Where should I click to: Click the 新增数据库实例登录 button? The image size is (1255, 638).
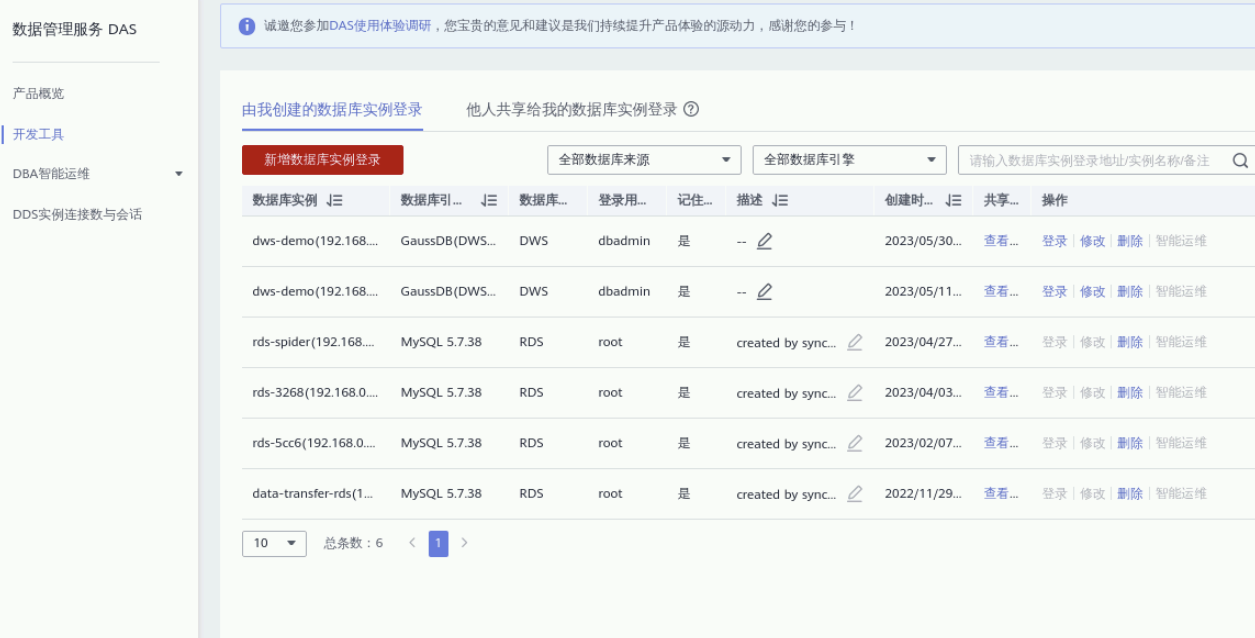pyautogui.click(x=322, y=160)
